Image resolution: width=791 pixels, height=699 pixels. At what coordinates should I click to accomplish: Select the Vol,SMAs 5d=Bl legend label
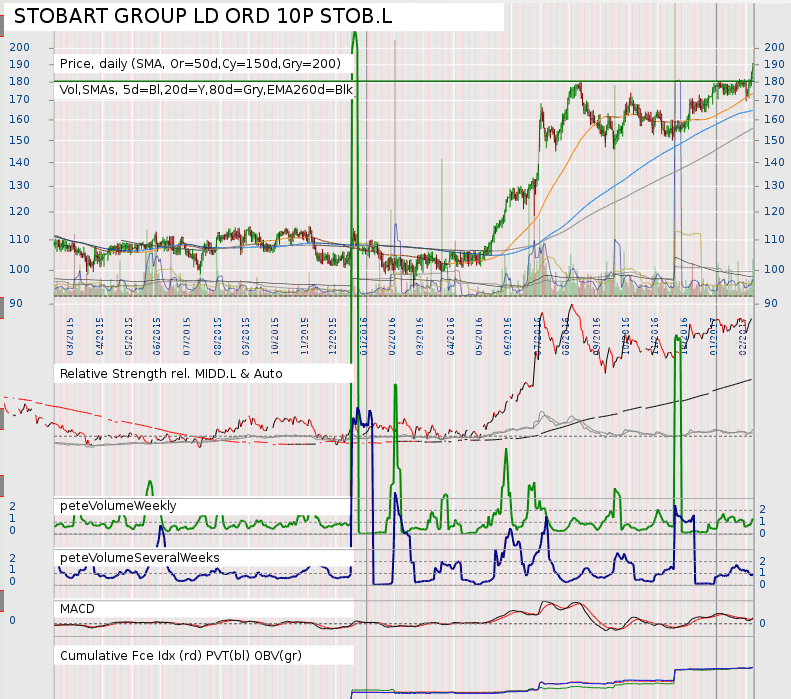pos(206,90)
